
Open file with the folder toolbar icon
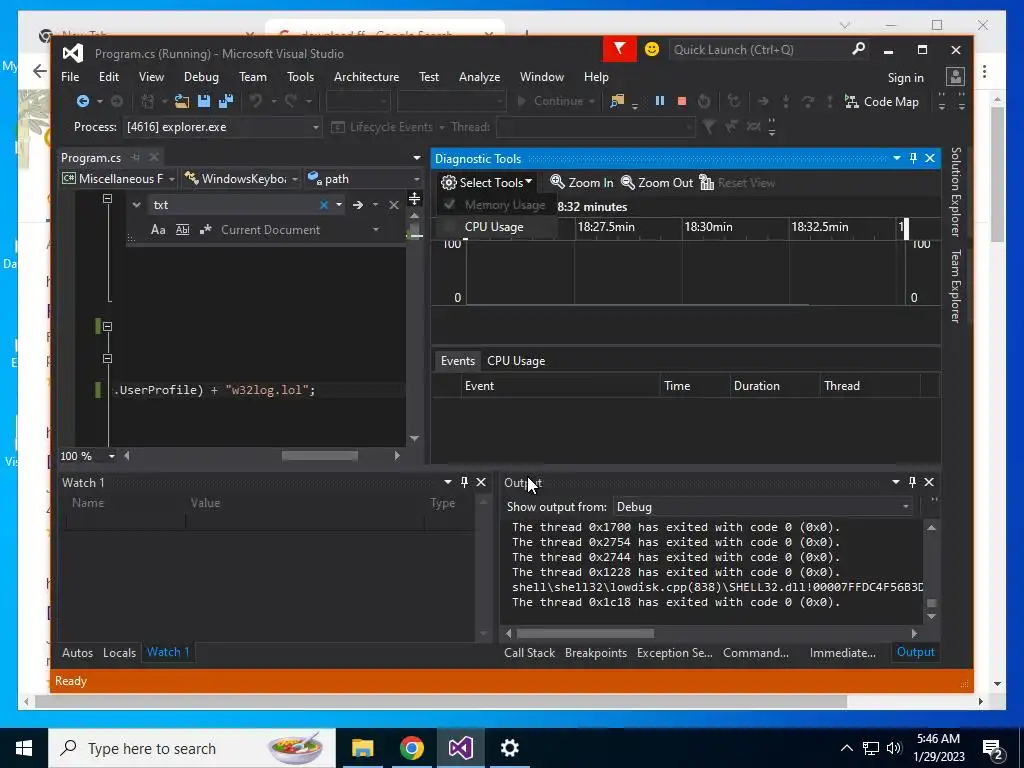[x=182, y=101]
